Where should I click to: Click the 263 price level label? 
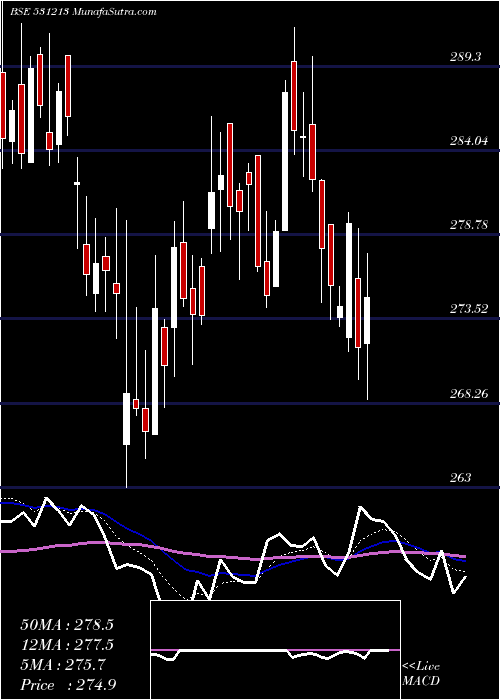coord(461,478)
